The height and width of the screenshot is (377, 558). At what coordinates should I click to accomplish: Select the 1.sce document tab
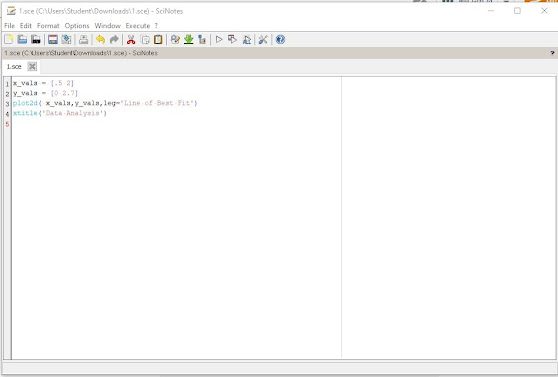pos(14,67)
